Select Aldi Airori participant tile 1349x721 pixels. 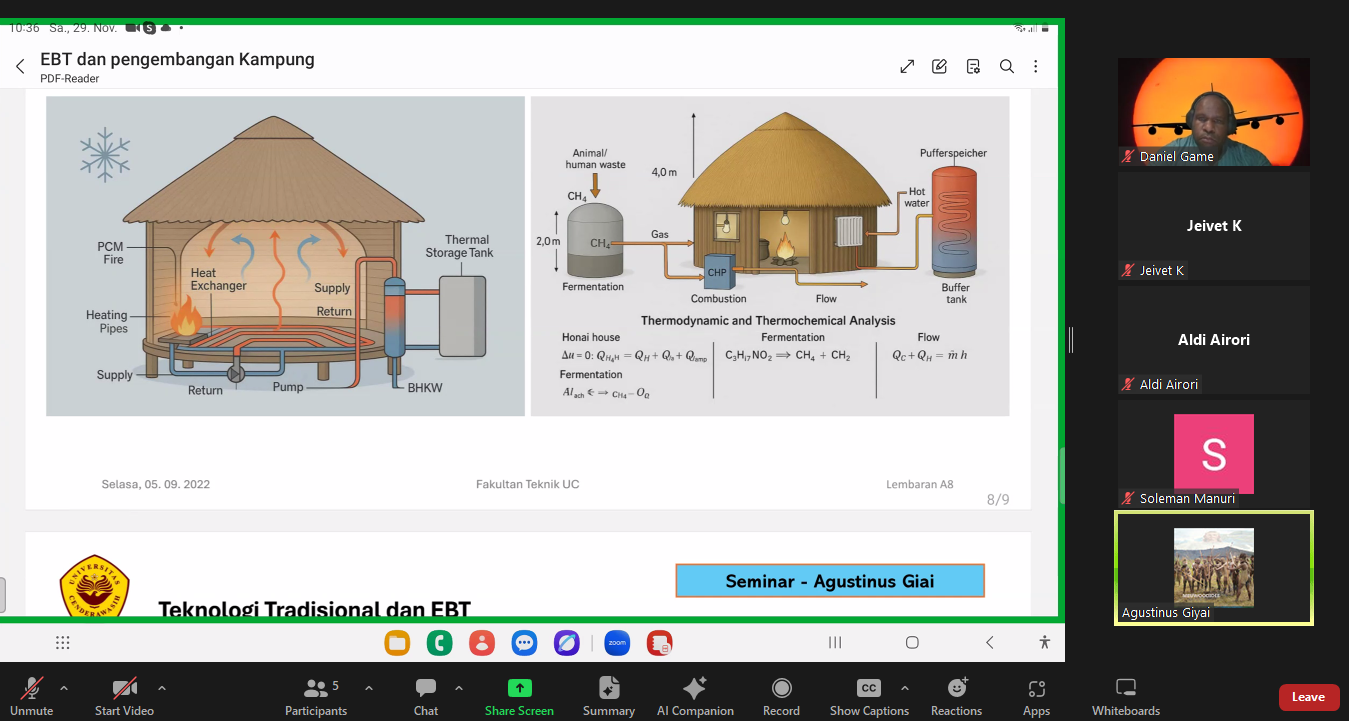(x=1214, y=340)
